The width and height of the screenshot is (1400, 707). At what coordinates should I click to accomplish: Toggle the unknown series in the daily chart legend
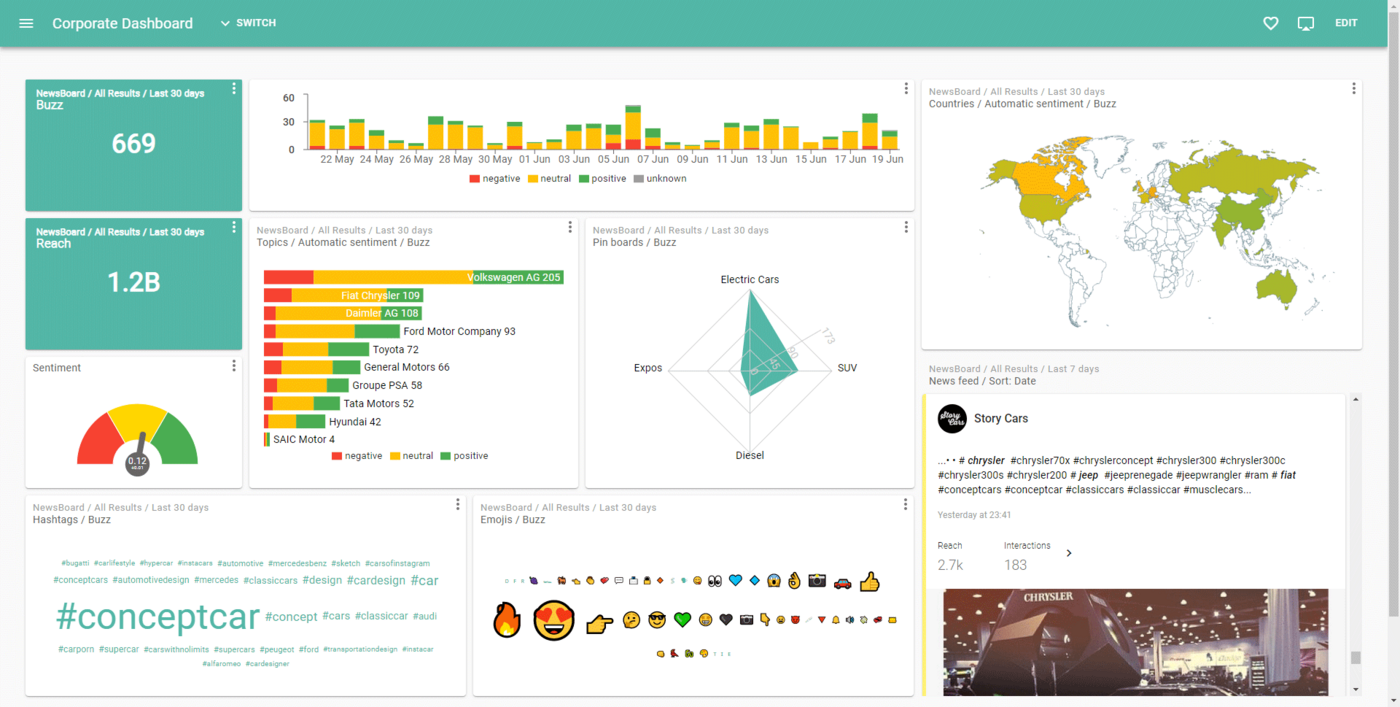coord(660,179)
